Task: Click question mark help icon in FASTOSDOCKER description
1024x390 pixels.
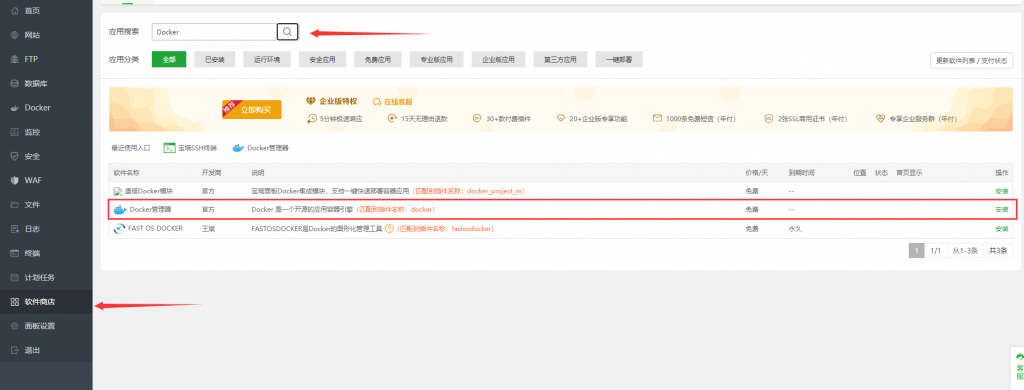Action: point(389,229)
